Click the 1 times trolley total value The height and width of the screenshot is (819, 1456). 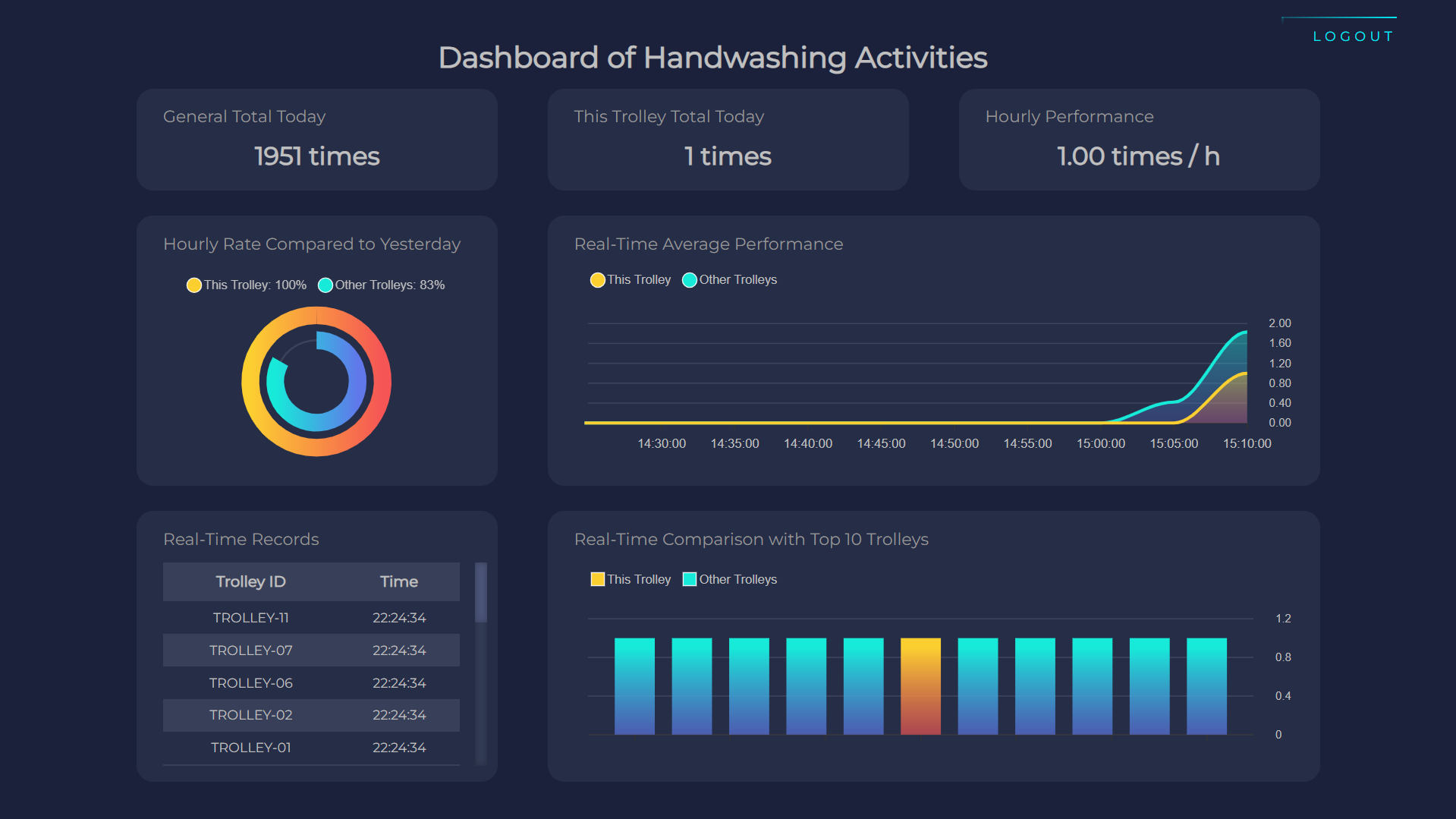(x=728, y=156)
